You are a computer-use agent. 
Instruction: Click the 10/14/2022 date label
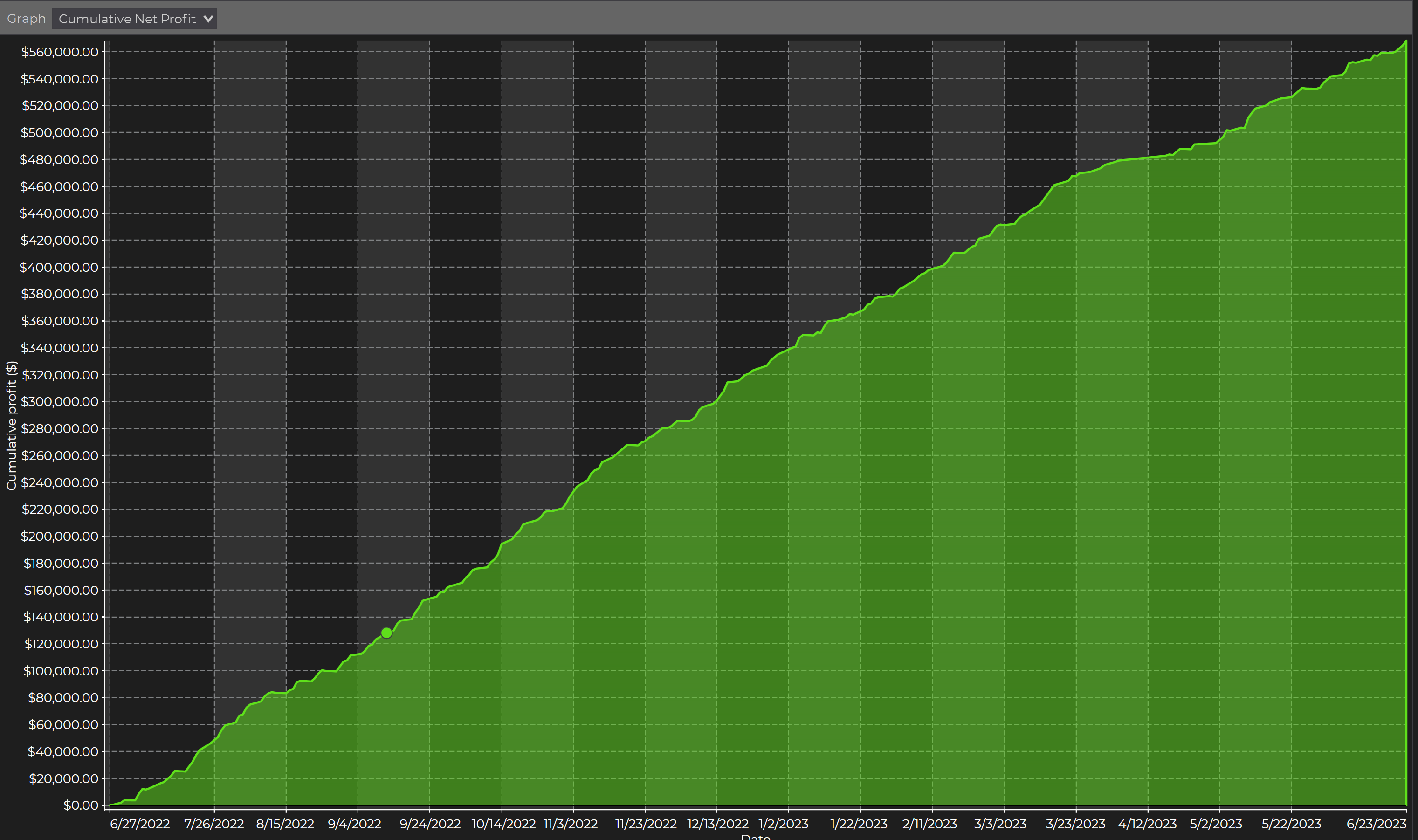click(x=503, y=824)
